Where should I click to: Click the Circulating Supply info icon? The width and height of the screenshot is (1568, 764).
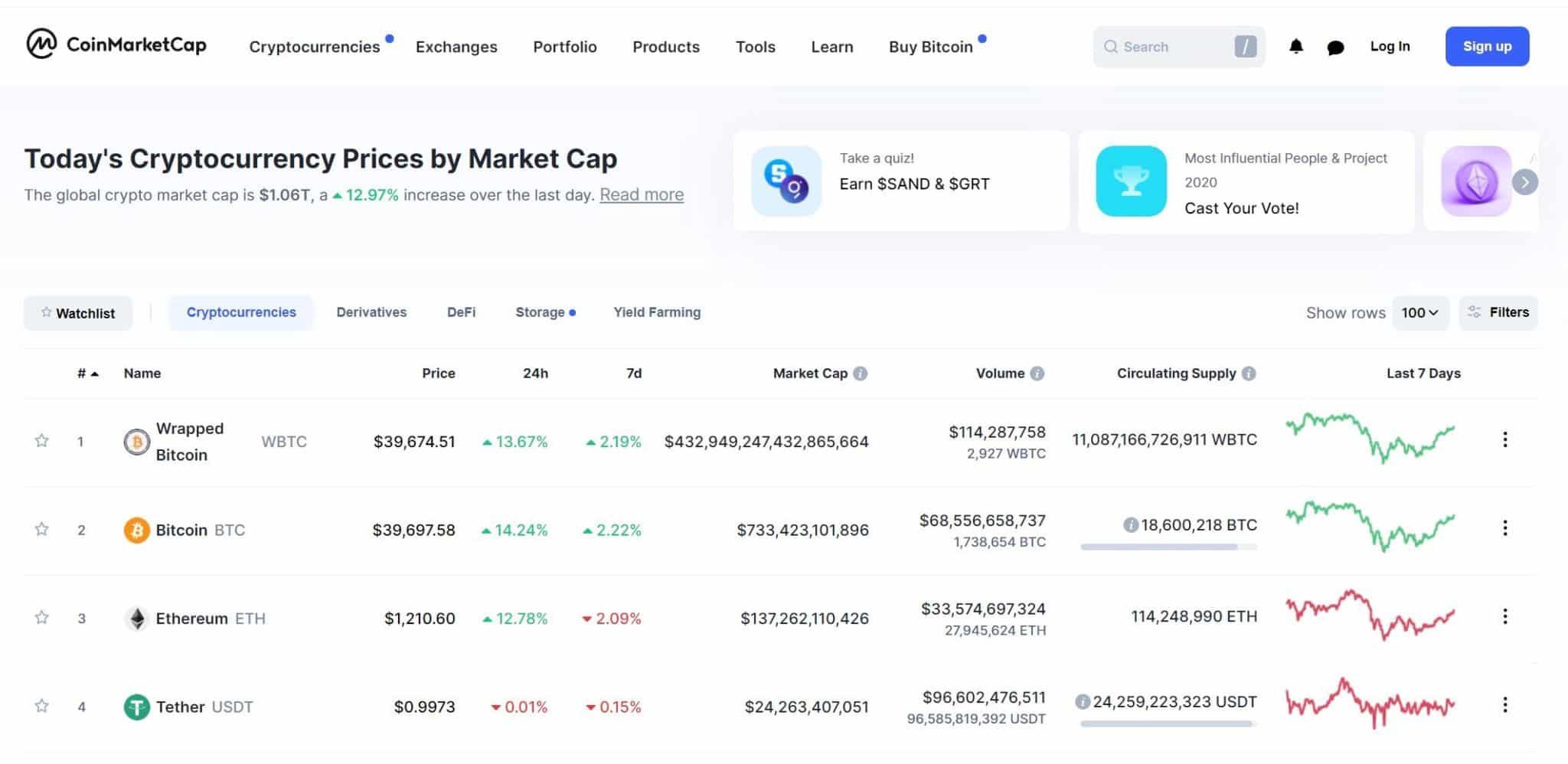click(x=1249, y=374)
